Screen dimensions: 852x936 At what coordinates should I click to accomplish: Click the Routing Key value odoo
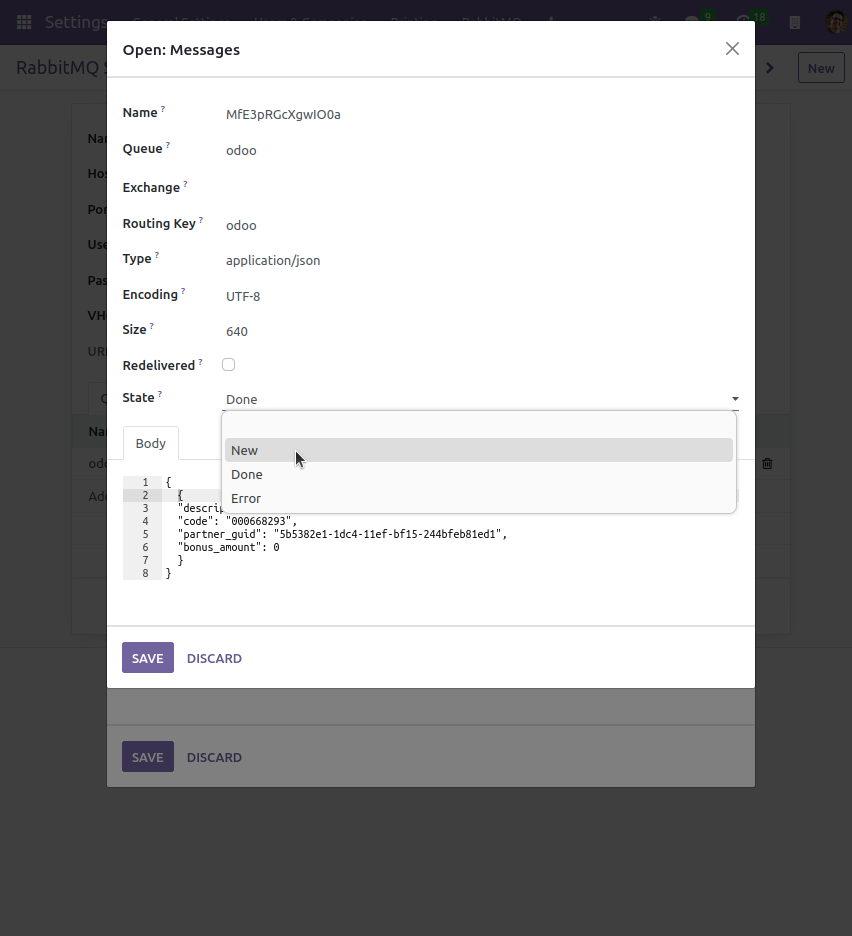point(241,226)
